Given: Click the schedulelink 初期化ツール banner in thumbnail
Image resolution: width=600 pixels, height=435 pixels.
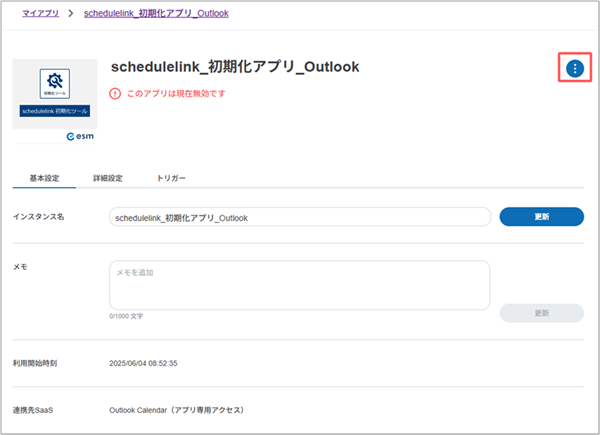Looking at the screenshot, I should (55, 111).
